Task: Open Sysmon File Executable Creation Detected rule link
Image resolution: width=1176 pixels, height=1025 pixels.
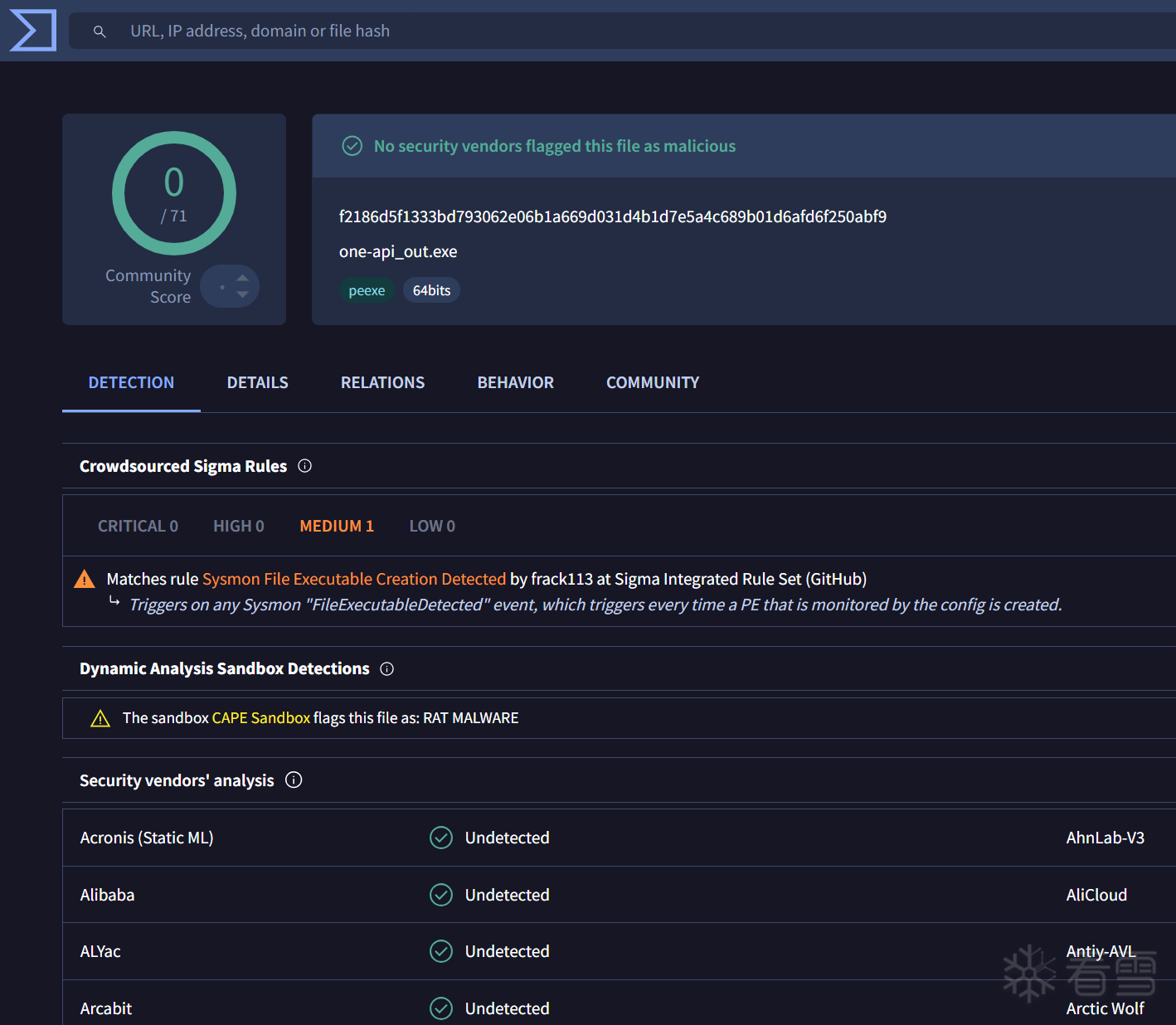Action: tap(354, 579)
